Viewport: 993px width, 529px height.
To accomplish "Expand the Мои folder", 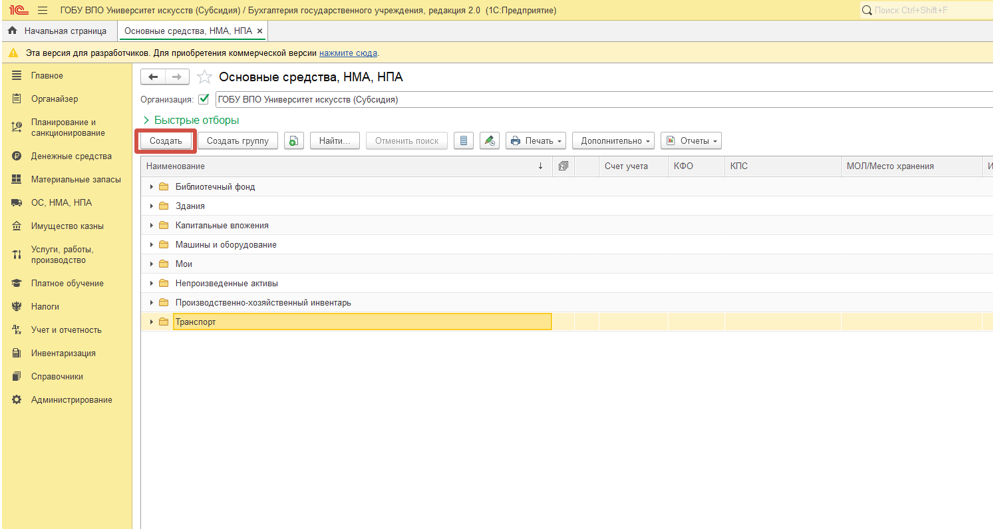I will tap(151, 264).
